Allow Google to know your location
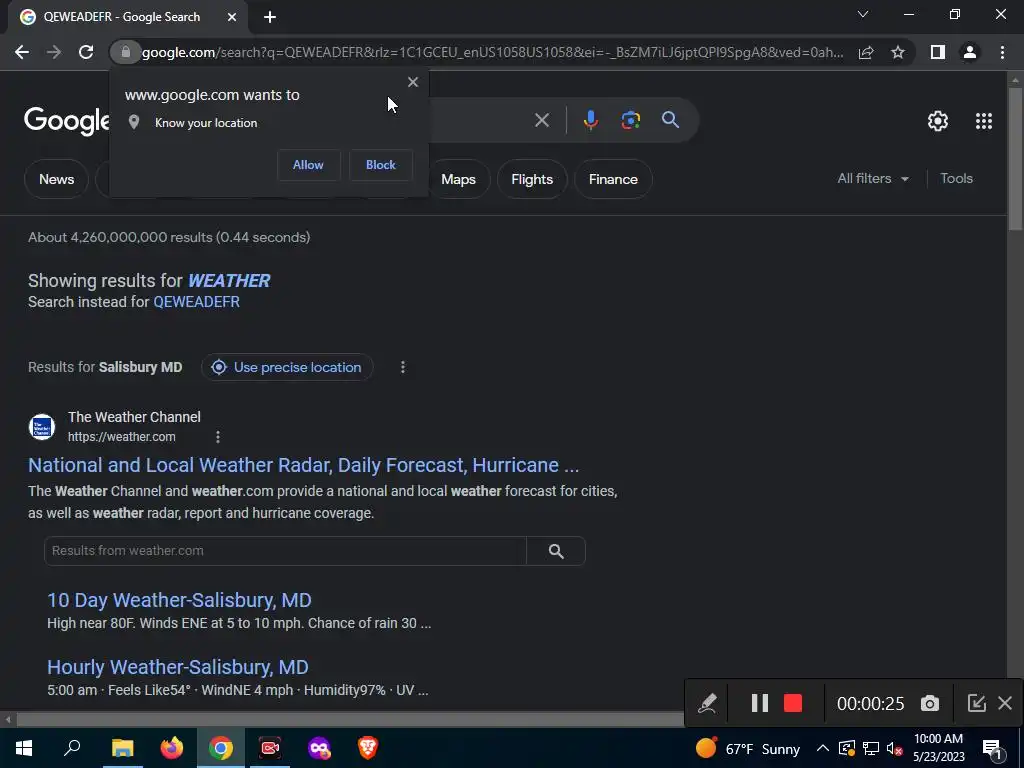 (308, 165)
